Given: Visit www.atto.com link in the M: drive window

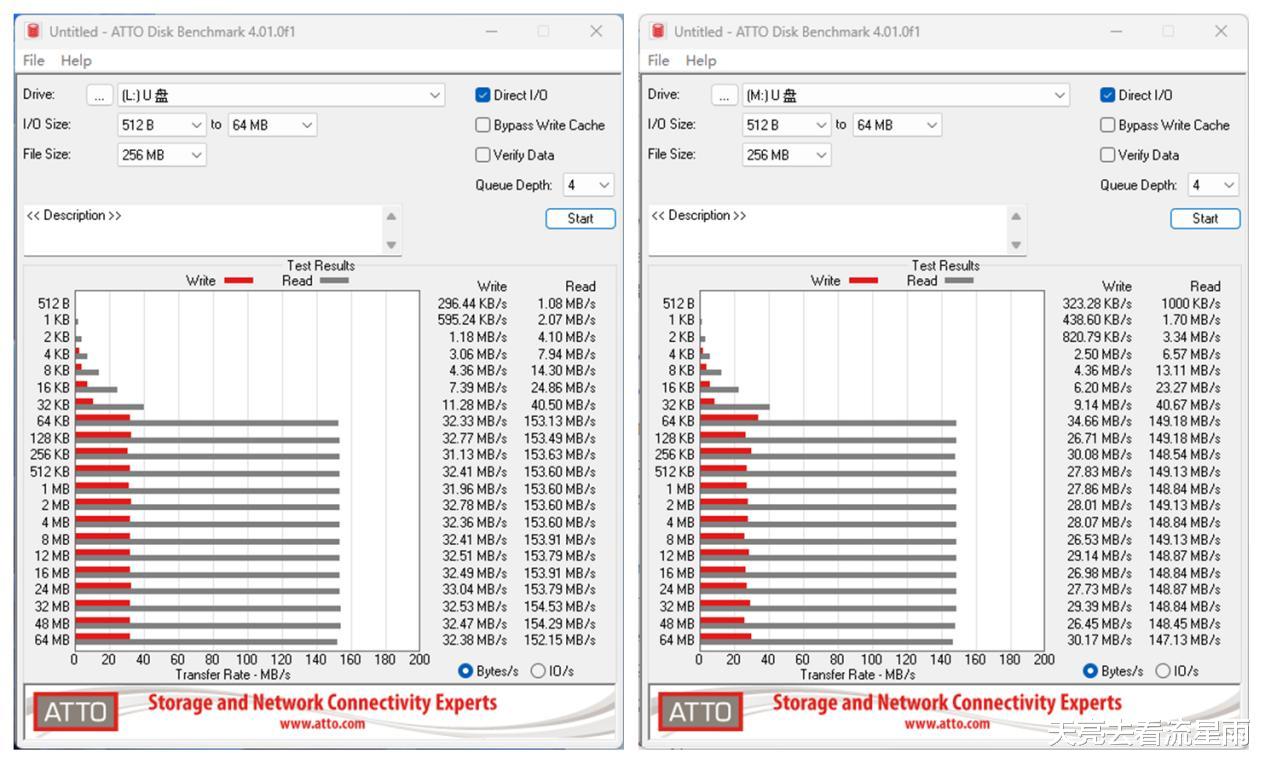Looking at the screenshot, I should tap(947, 724).
